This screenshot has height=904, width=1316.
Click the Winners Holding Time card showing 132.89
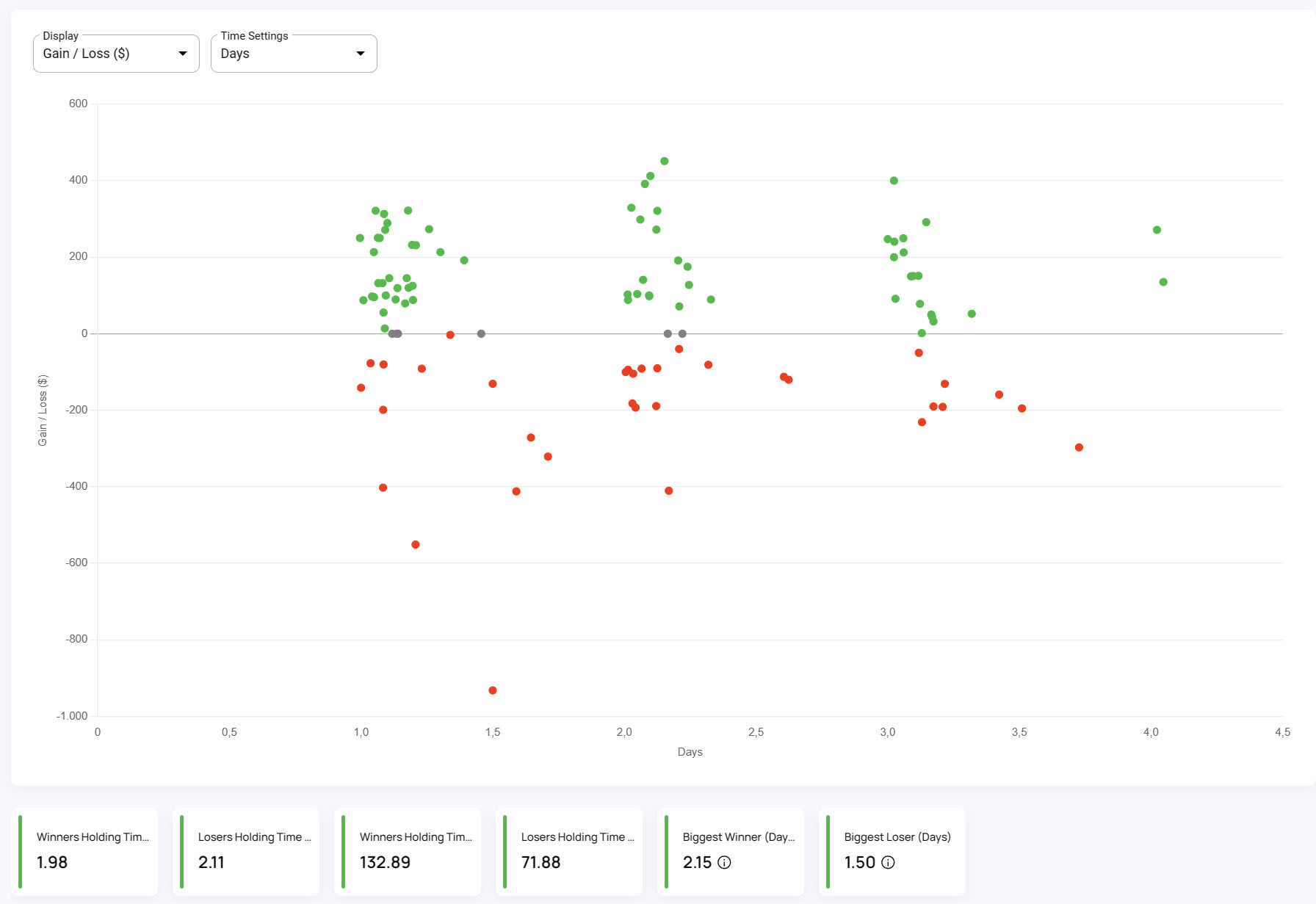tap(408, 852)
